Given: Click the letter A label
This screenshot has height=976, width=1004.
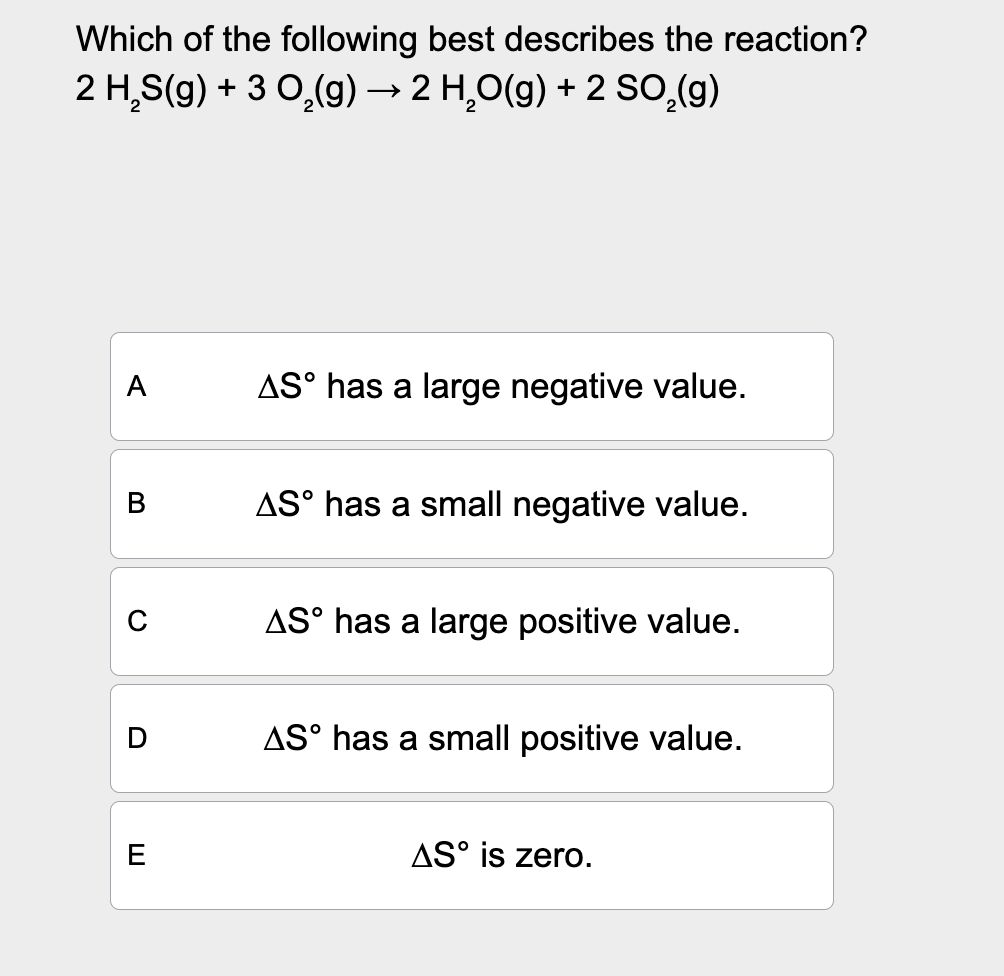Looking at the screenshot, I should 137,386.
